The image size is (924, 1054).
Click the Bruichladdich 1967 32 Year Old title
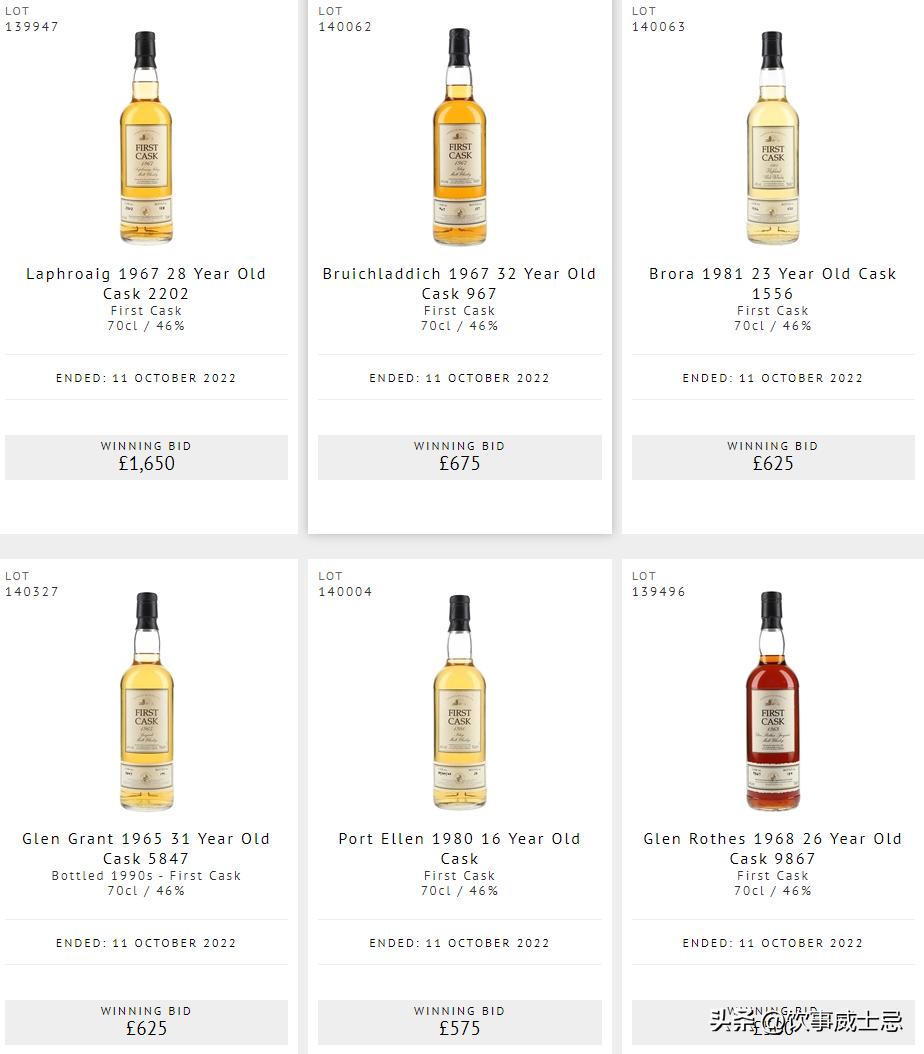tap(459, 284)
